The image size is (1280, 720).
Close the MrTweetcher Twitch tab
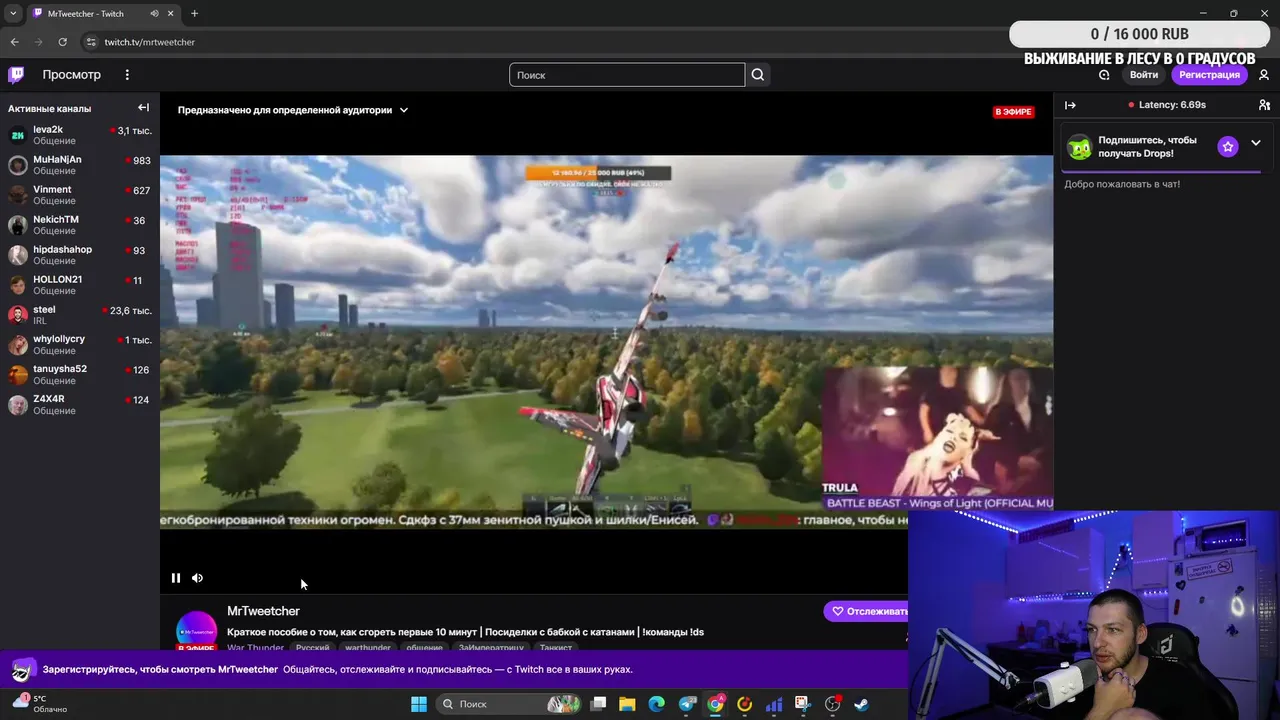(x=172, y=14)
